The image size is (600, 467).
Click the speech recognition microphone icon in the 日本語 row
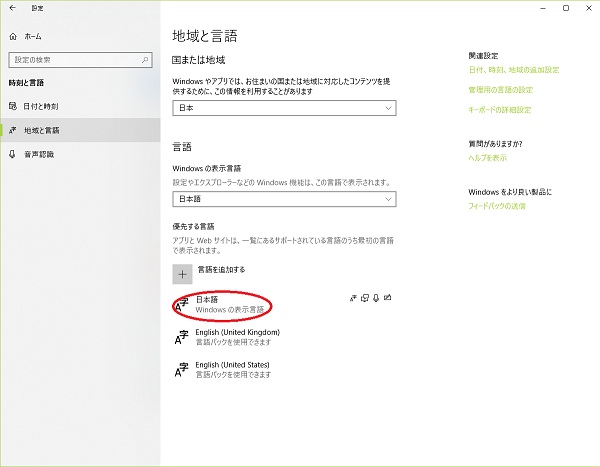coord(376,298)
